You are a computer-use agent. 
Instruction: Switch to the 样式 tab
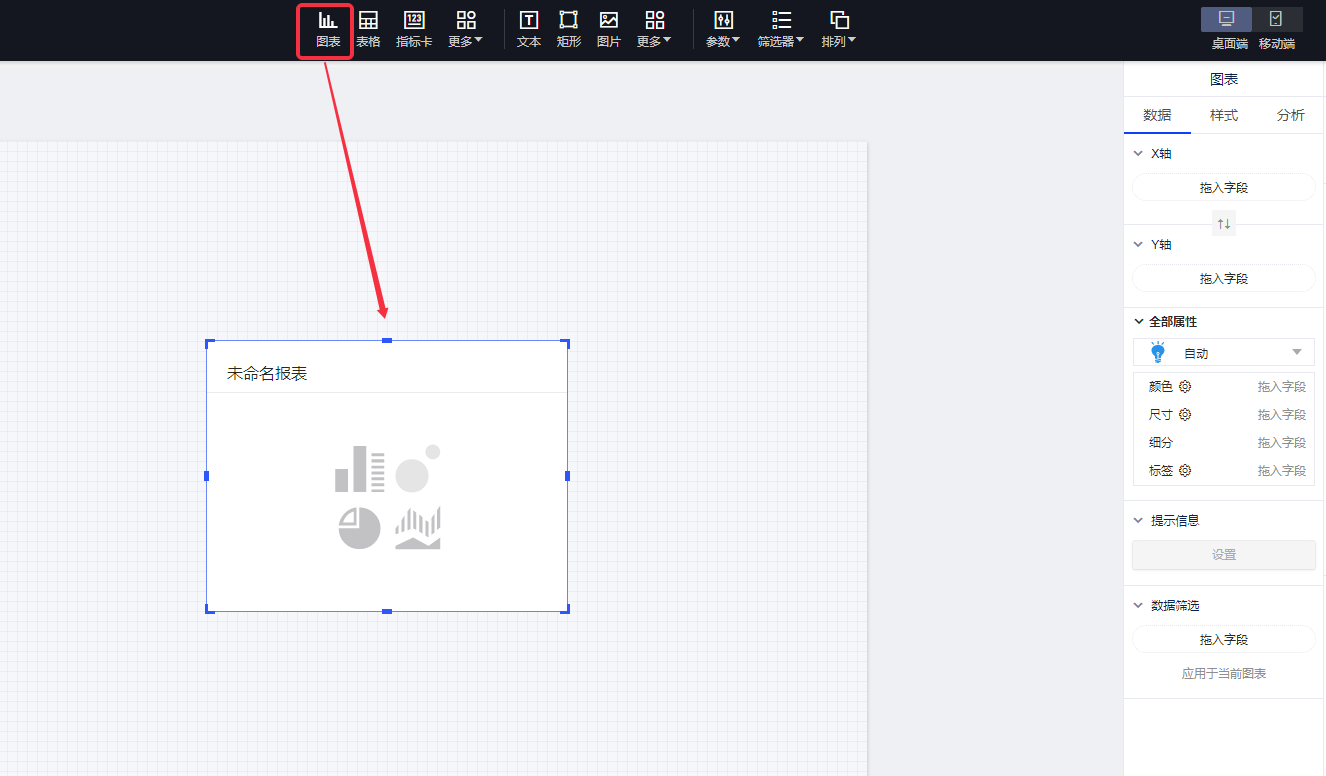coord(1224,115)
